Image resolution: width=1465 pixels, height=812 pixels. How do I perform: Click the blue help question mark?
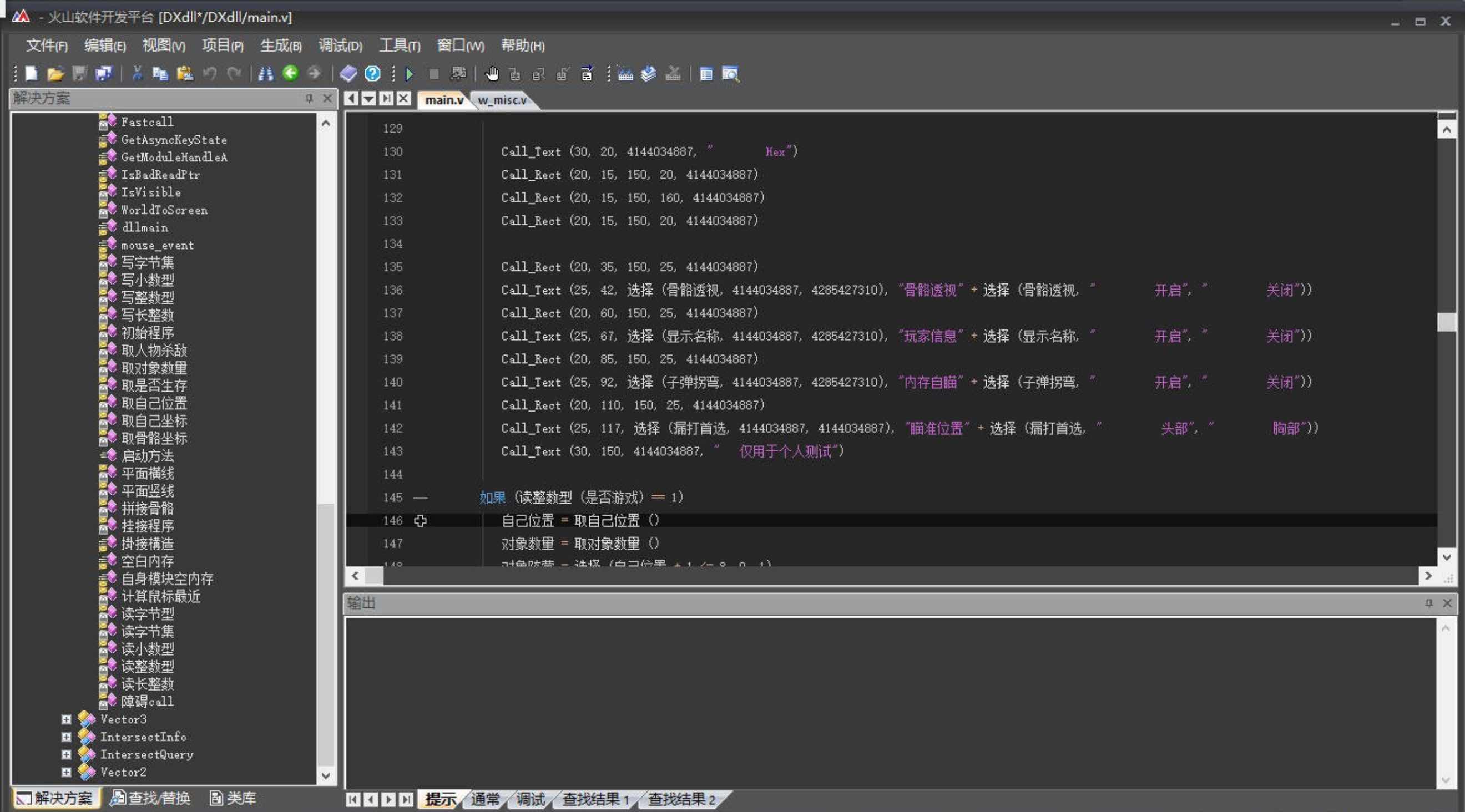[x=372, y=73]
